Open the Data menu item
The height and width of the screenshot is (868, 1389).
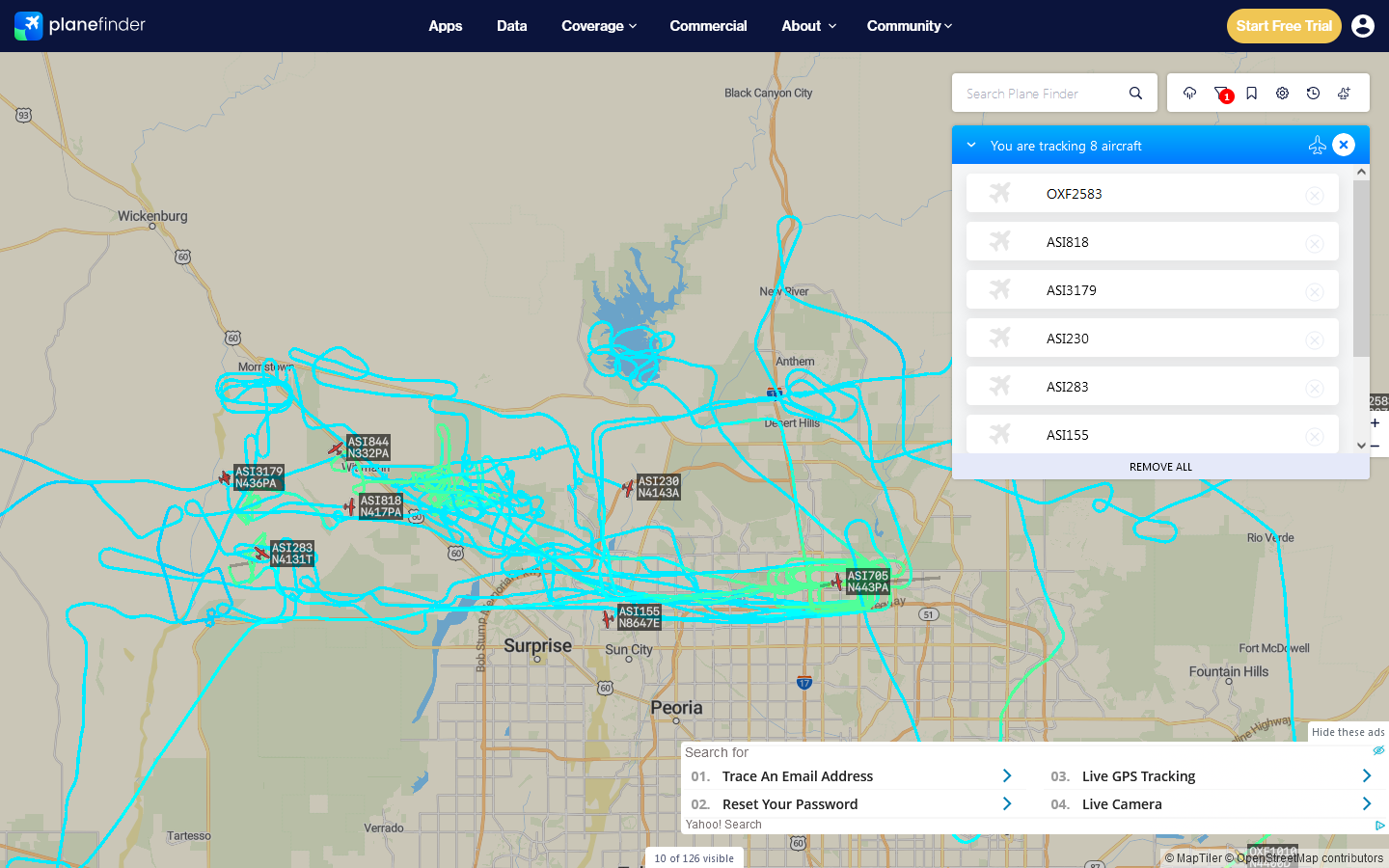[512, 26]
